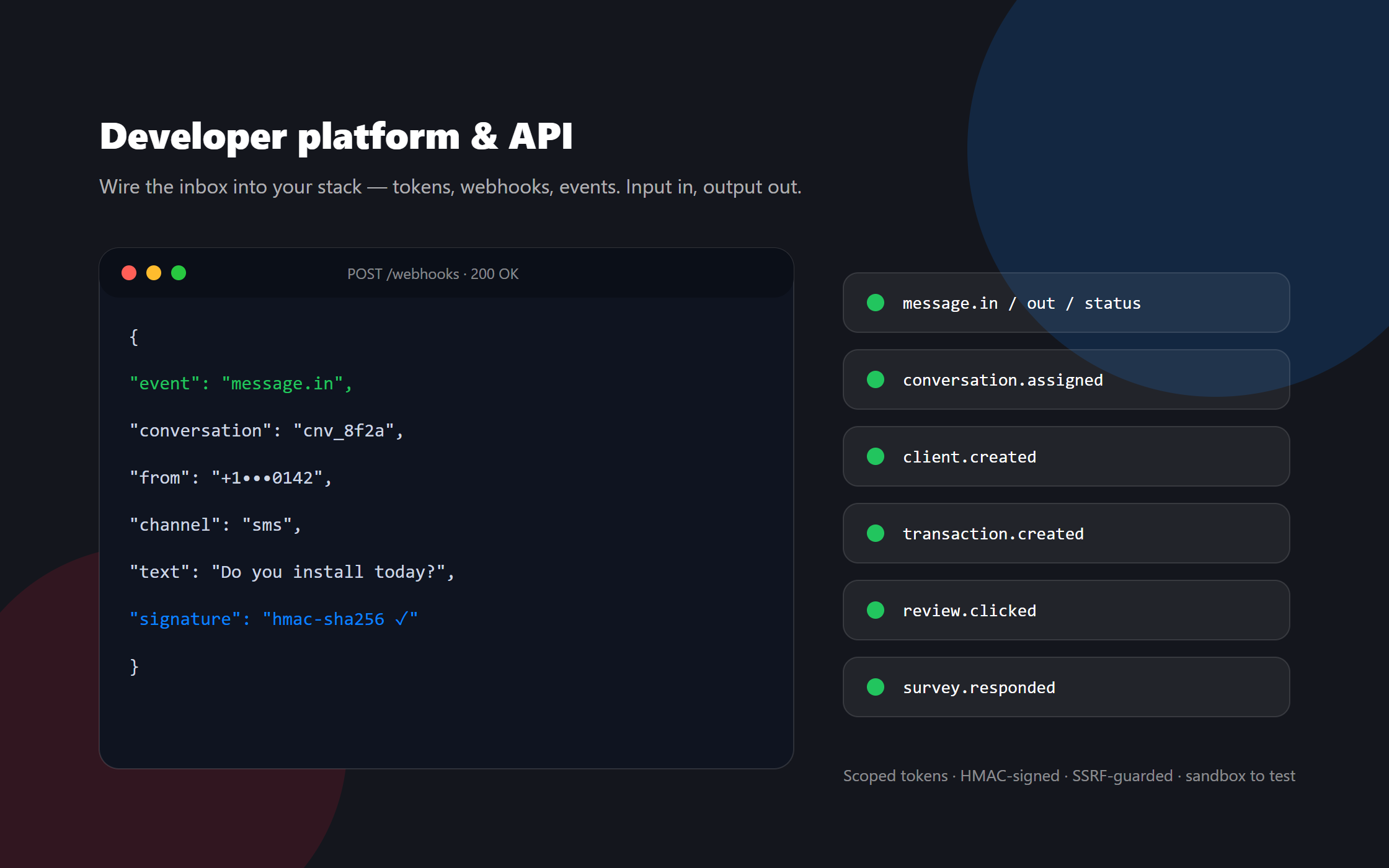Click the green dot beside client.created
The image size is (1389, 868).
point(876,456)
